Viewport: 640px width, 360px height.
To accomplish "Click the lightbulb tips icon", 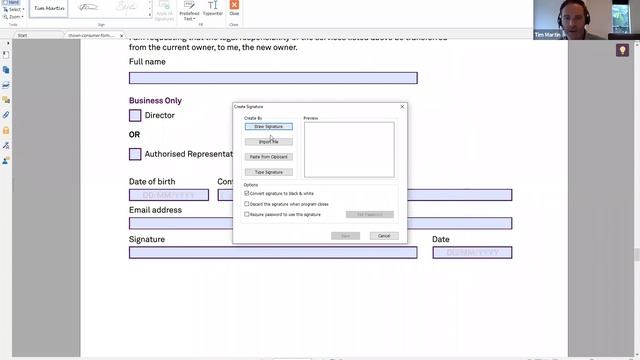I will pos(622,50).
